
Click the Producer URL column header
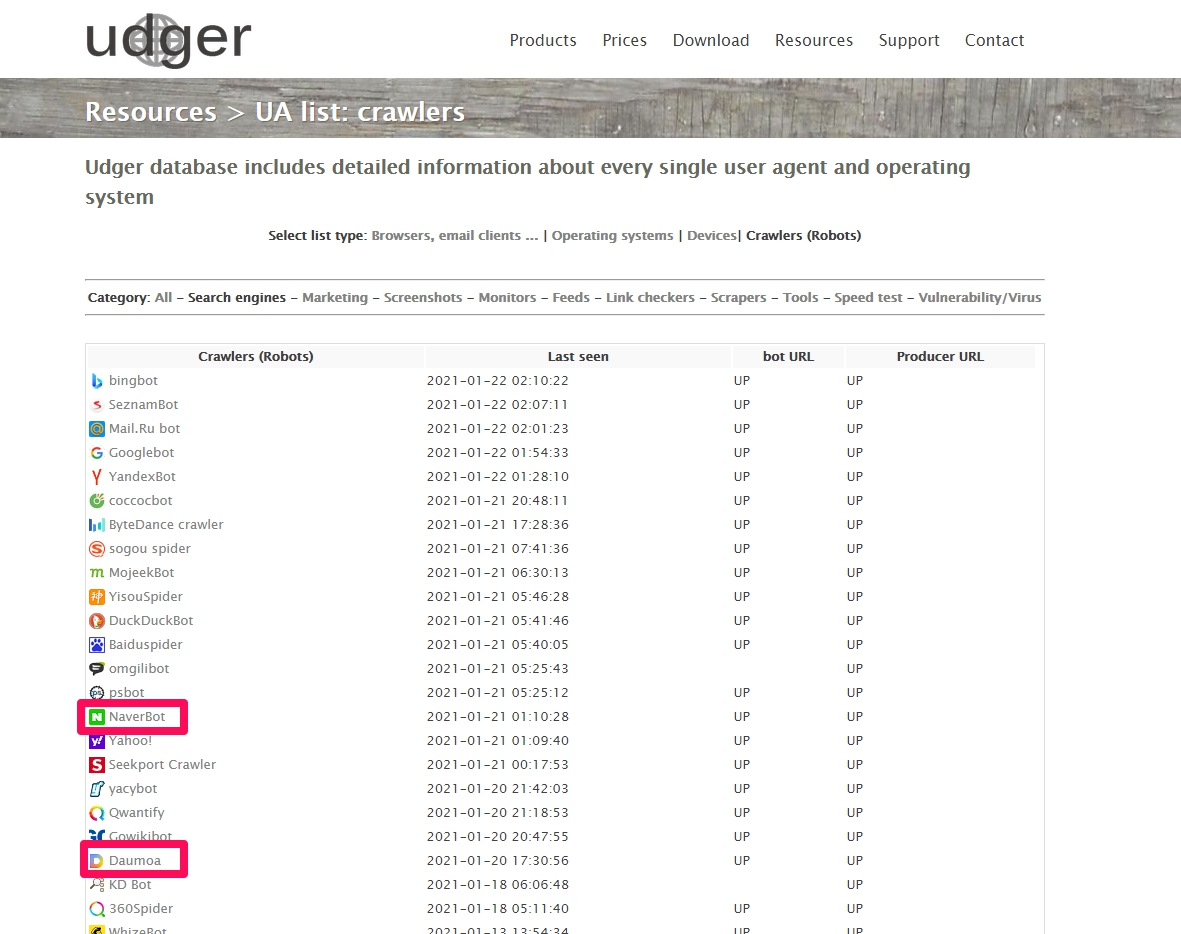(x=940, y=357)
